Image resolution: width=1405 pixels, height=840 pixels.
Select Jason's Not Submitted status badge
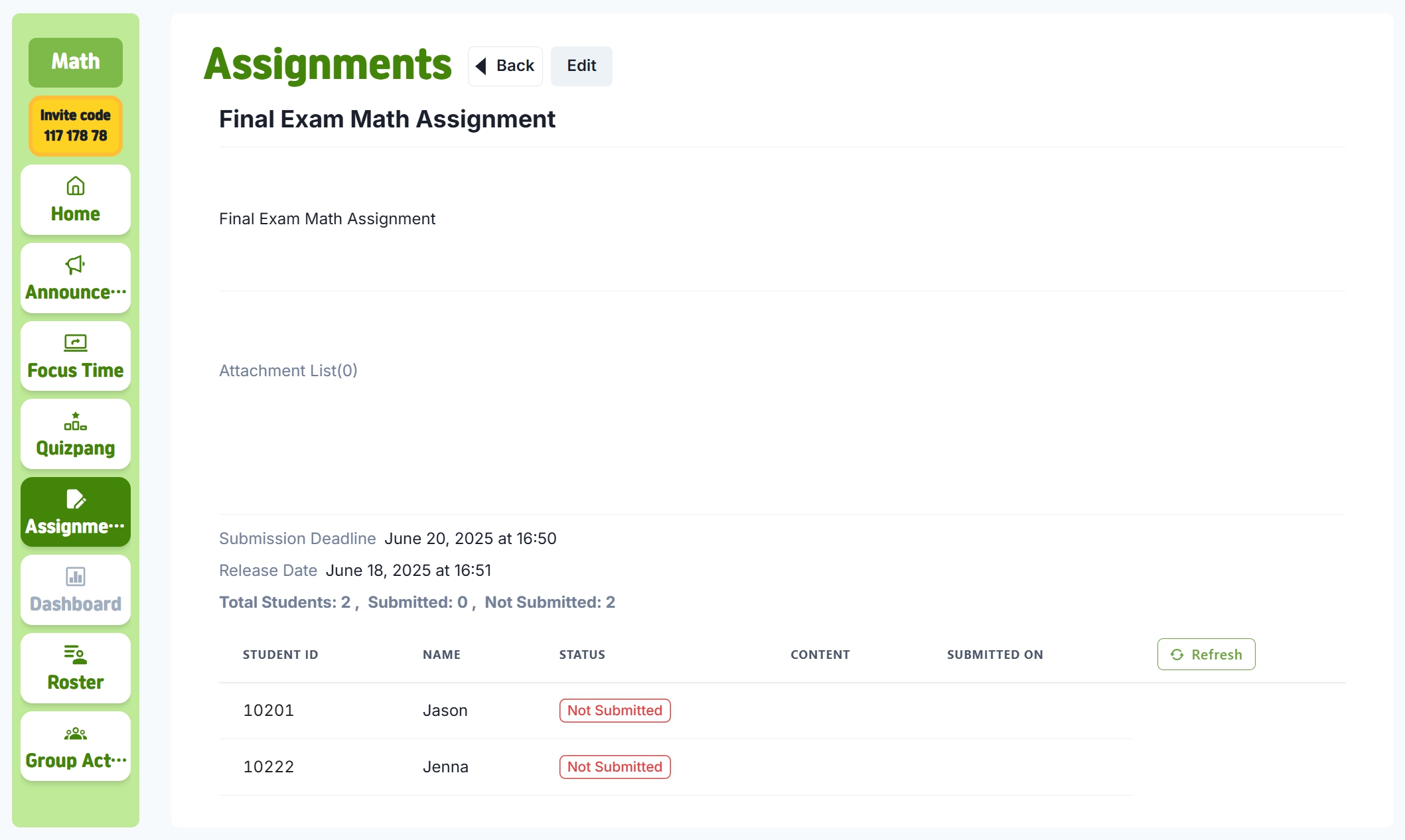(x=615, y=711)
